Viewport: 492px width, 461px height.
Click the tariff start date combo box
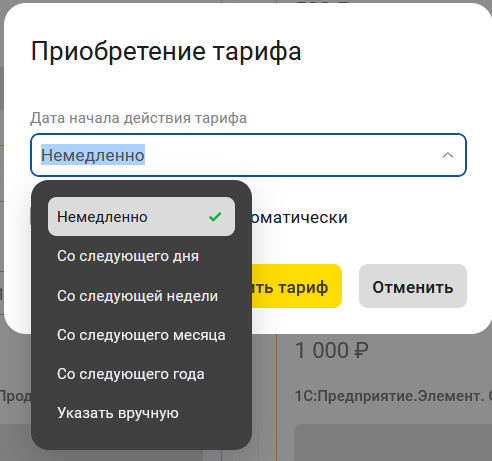(x=248, y=155)
